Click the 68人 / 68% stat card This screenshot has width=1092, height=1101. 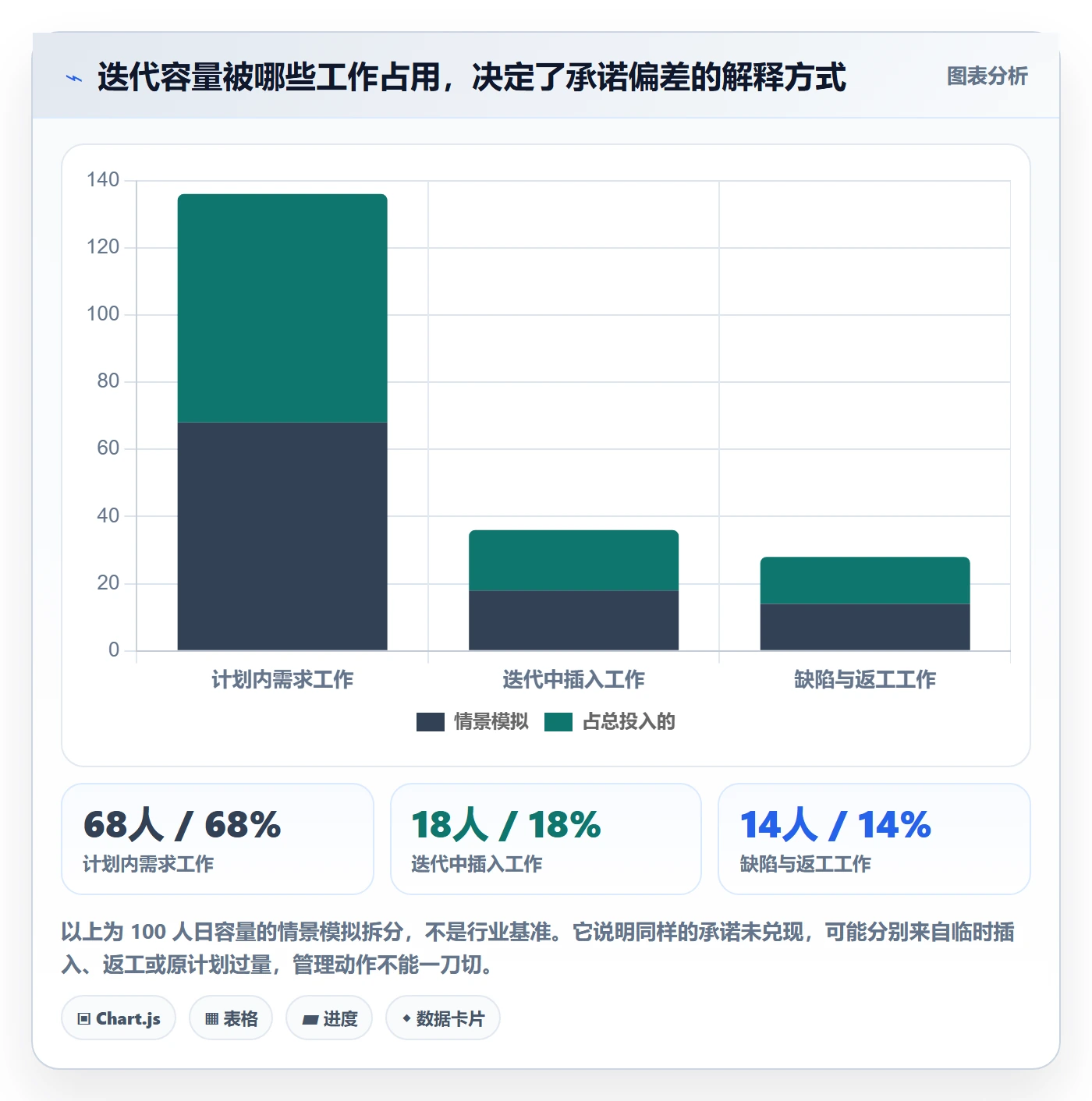coord(218,839)
